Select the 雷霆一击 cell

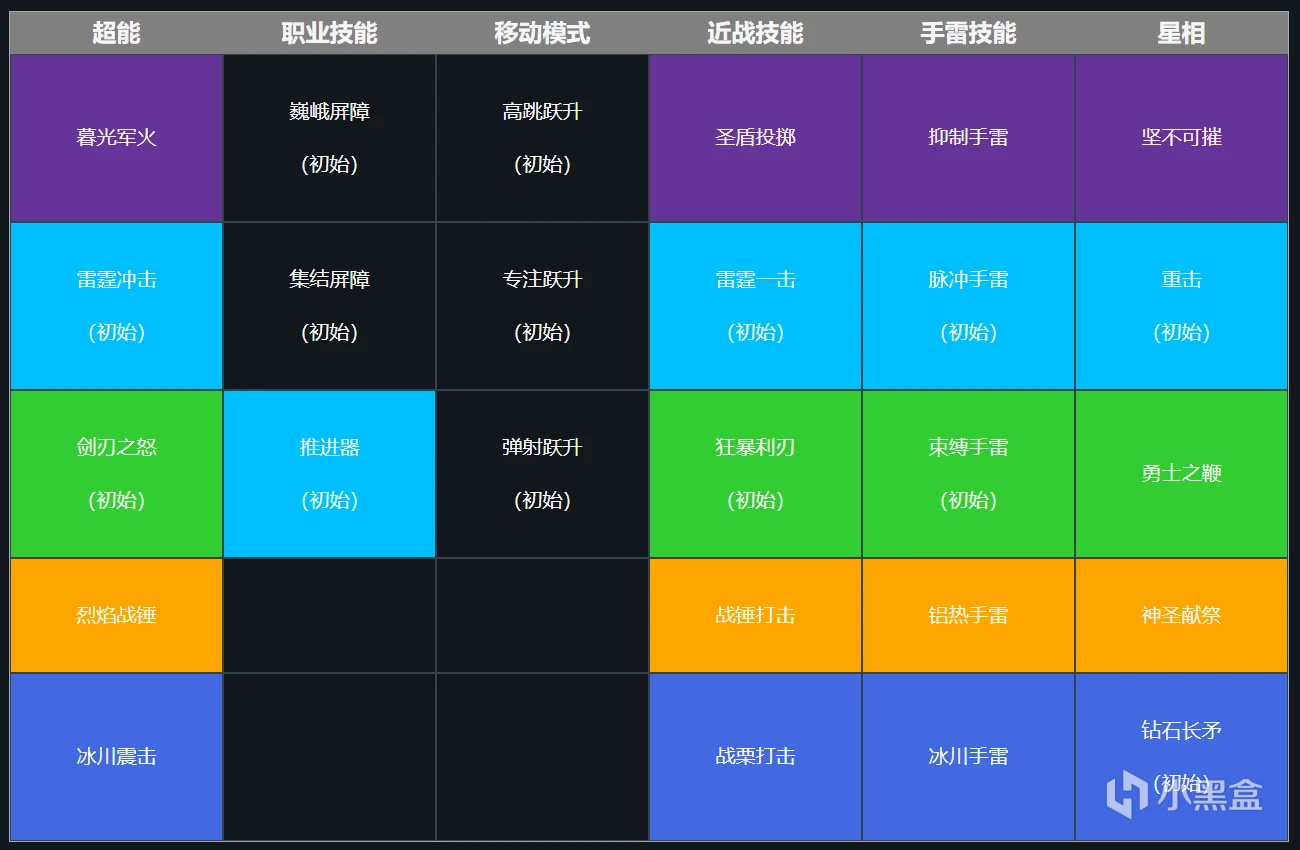point(755,306)
